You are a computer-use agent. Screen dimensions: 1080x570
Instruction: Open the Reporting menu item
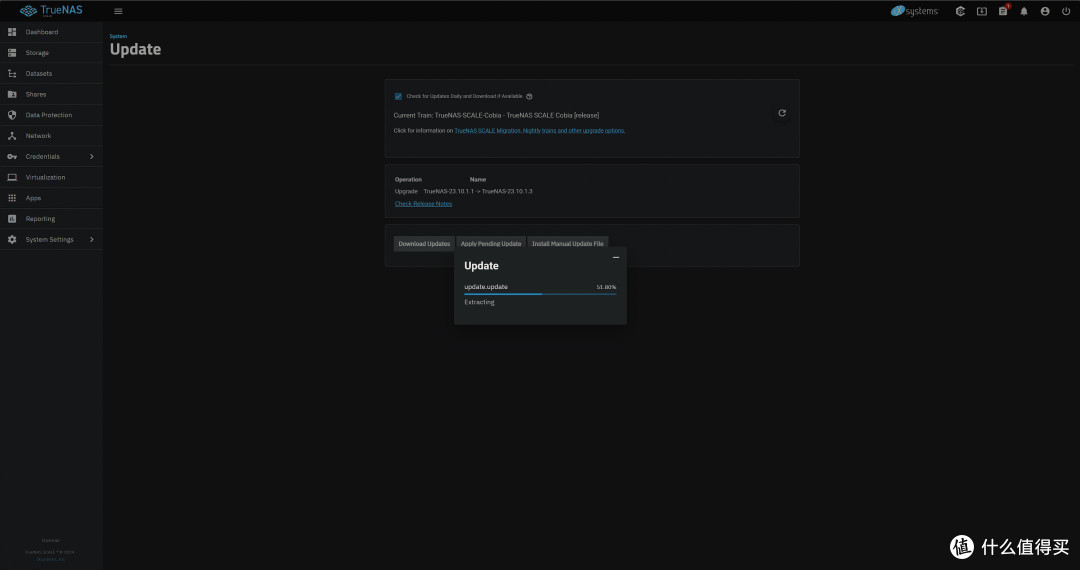pos(51,218)
